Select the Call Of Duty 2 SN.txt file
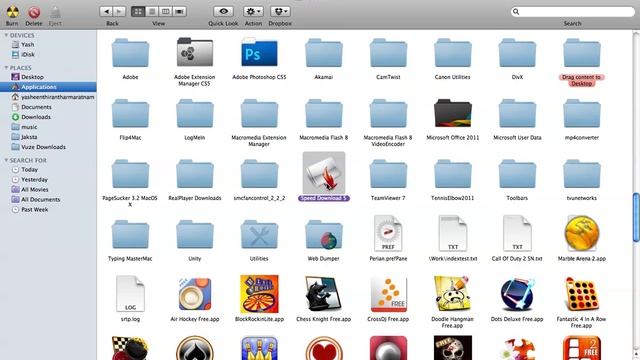 517,233
